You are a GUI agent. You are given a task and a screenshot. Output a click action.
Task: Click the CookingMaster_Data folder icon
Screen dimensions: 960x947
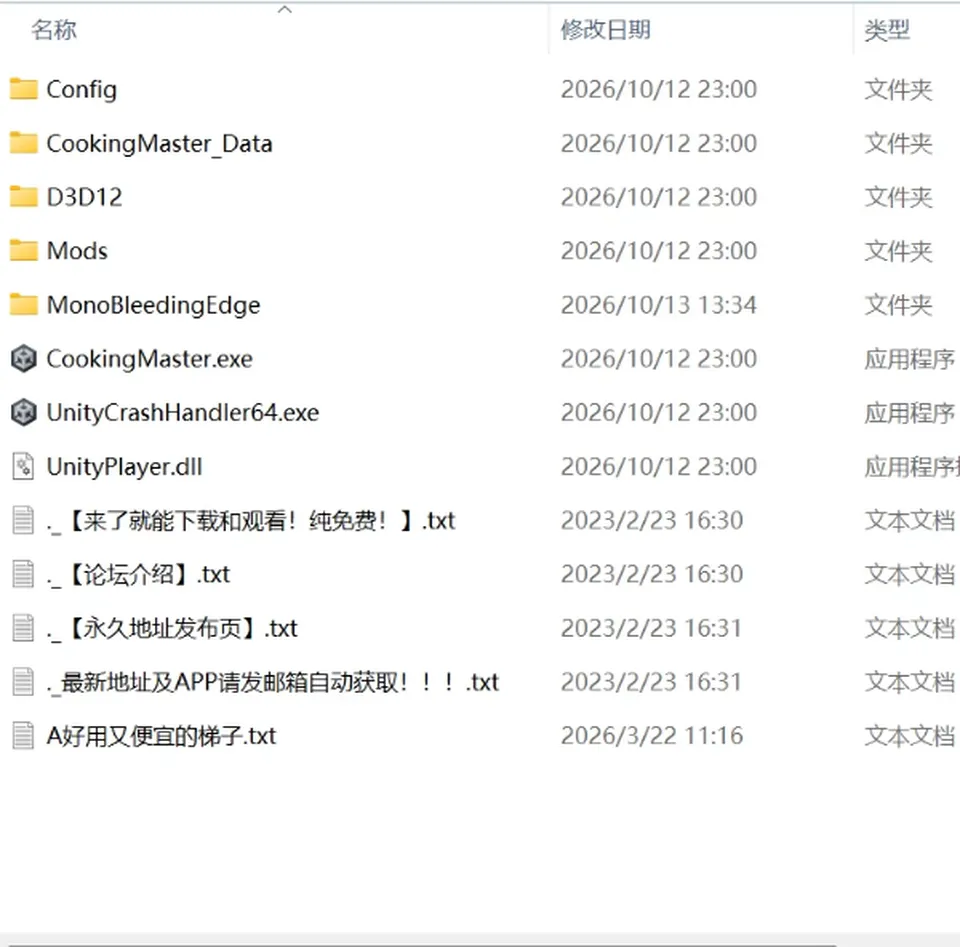click(x=23, y=143)
